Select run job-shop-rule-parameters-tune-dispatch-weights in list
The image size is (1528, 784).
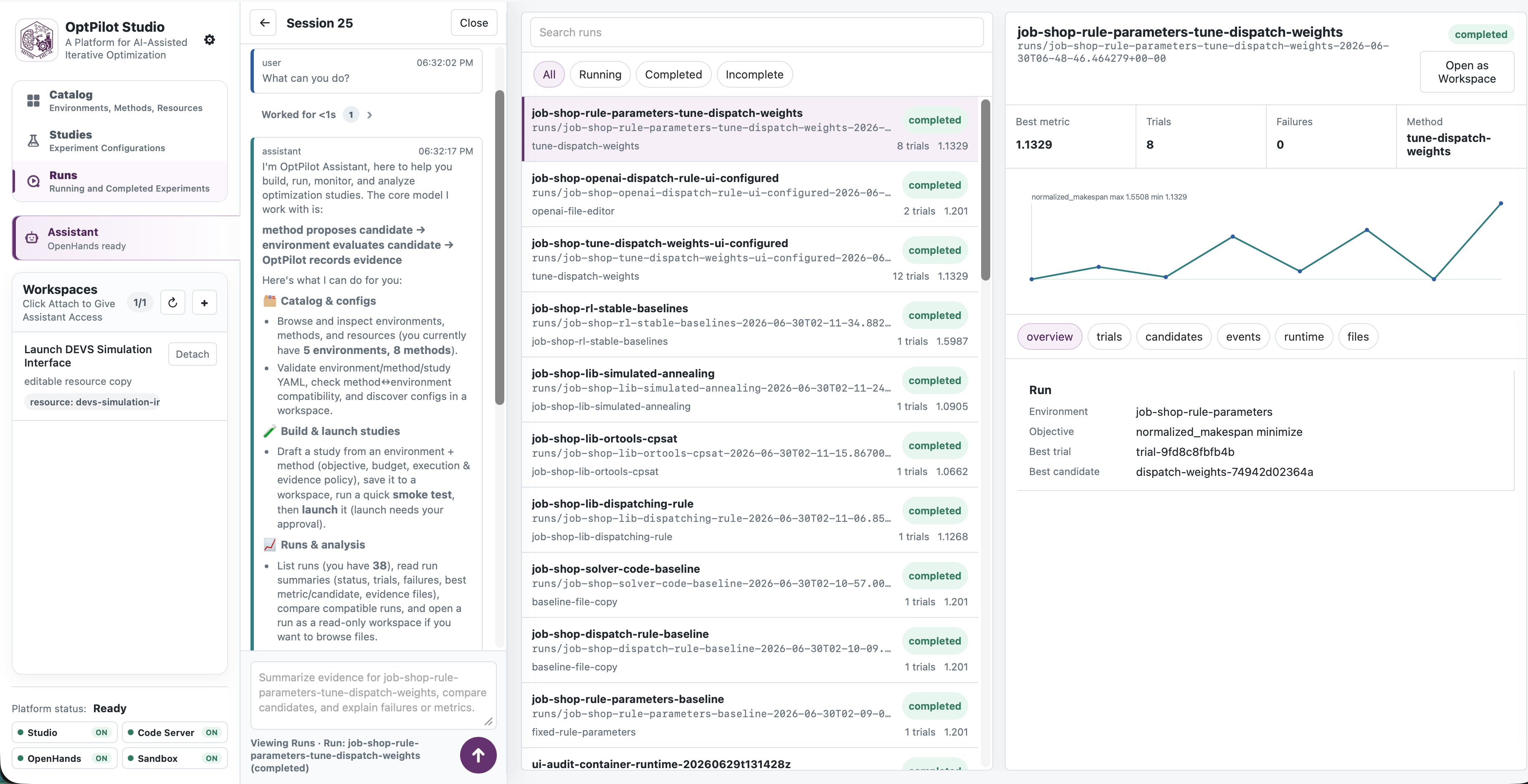[750, 129]
